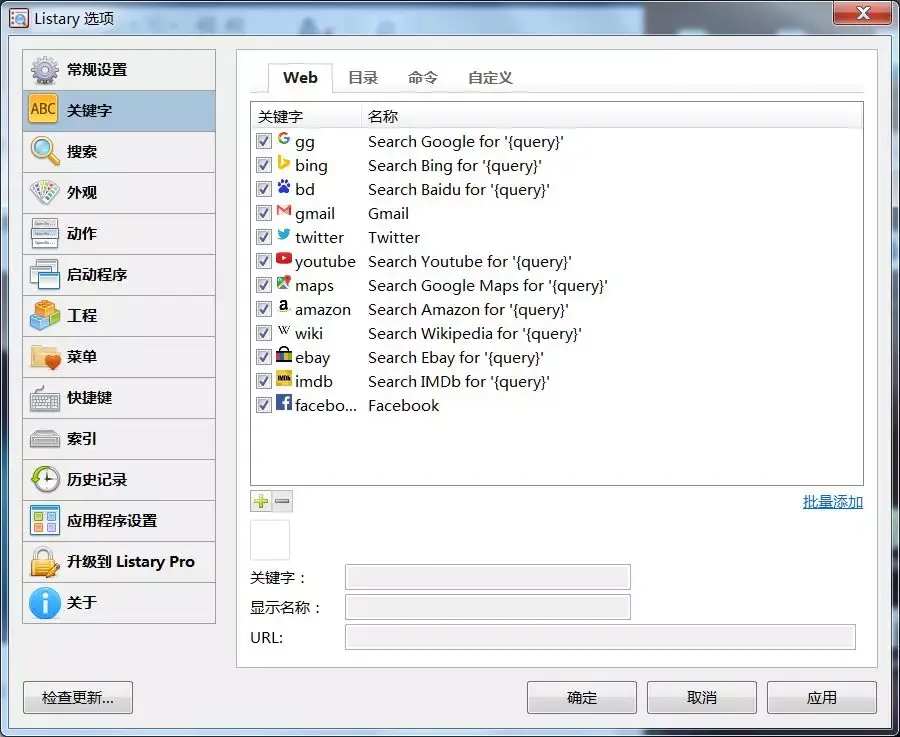Click the Amazon icon in amazon row
The height and width of the screenshot is (737, 900).
[x=284, y=307]
